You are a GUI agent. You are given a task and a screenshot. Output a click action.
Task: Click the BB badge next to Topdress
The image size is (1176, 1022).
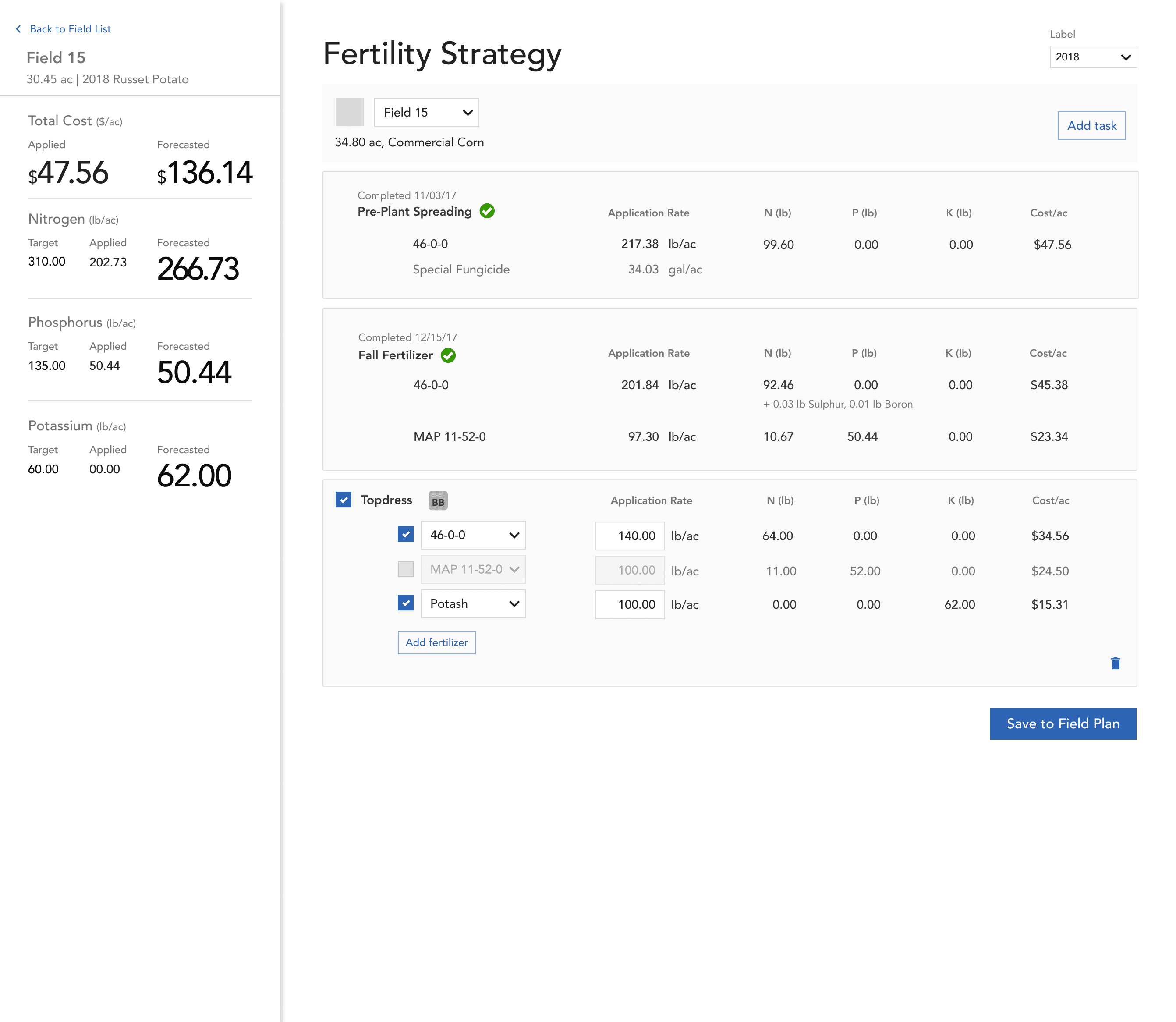pos(437,501)
